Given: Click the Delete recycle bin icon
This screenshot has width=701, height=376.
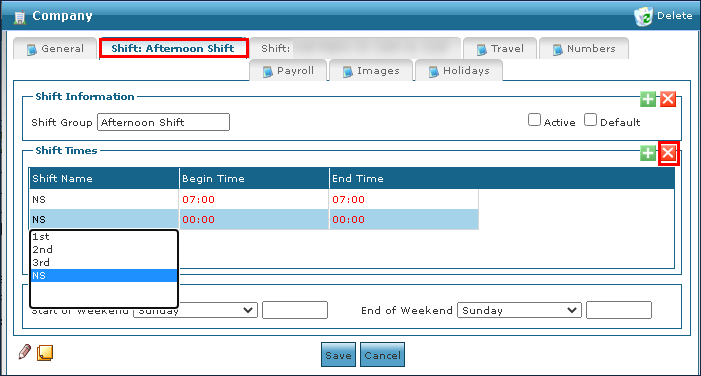Looking at the screenshot, I should (x=643, y=16).
